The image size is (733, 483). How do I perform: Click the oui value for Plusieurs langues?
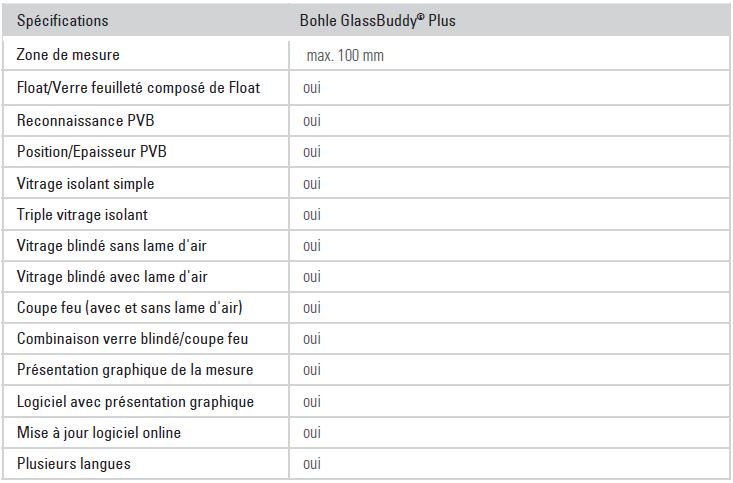click(312, 464)
